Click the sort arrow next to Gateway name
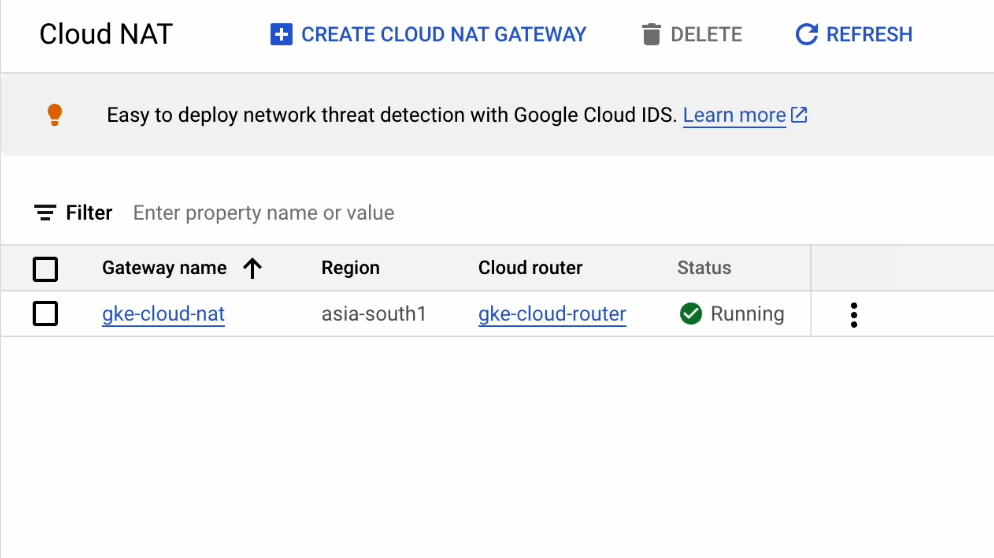Screen dimensions: 994x558 (252, 268)
